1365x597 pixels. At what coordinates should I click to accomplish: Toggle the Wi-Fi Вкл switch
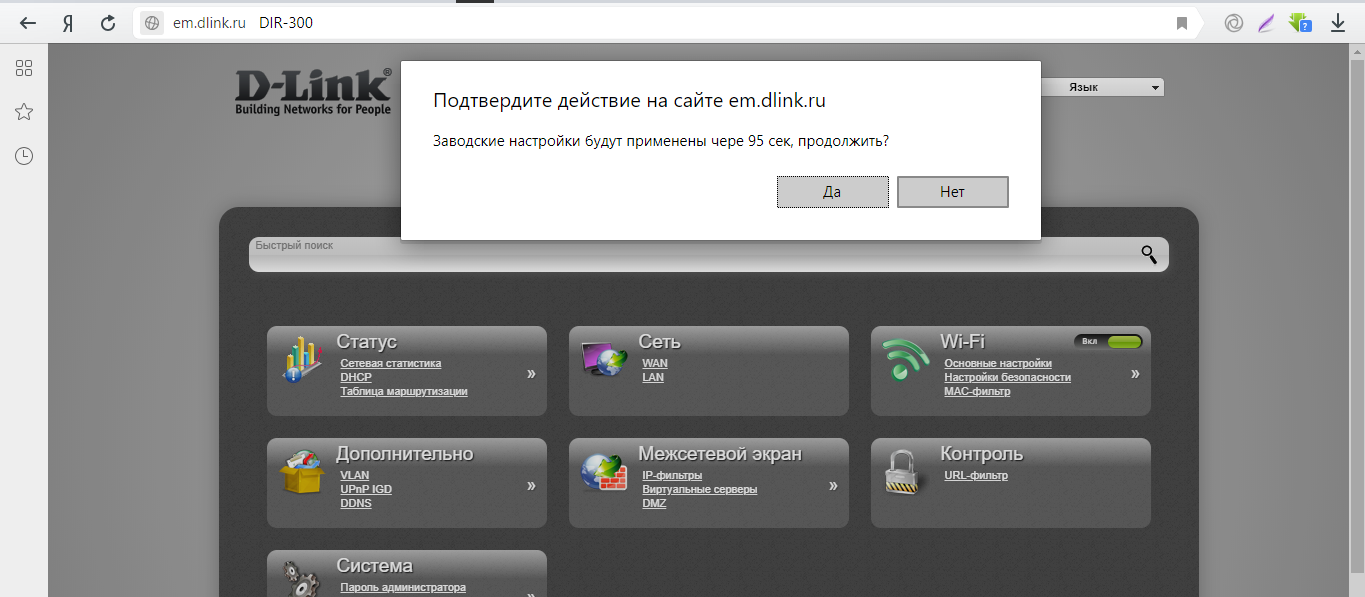(x=1108, y=341)
